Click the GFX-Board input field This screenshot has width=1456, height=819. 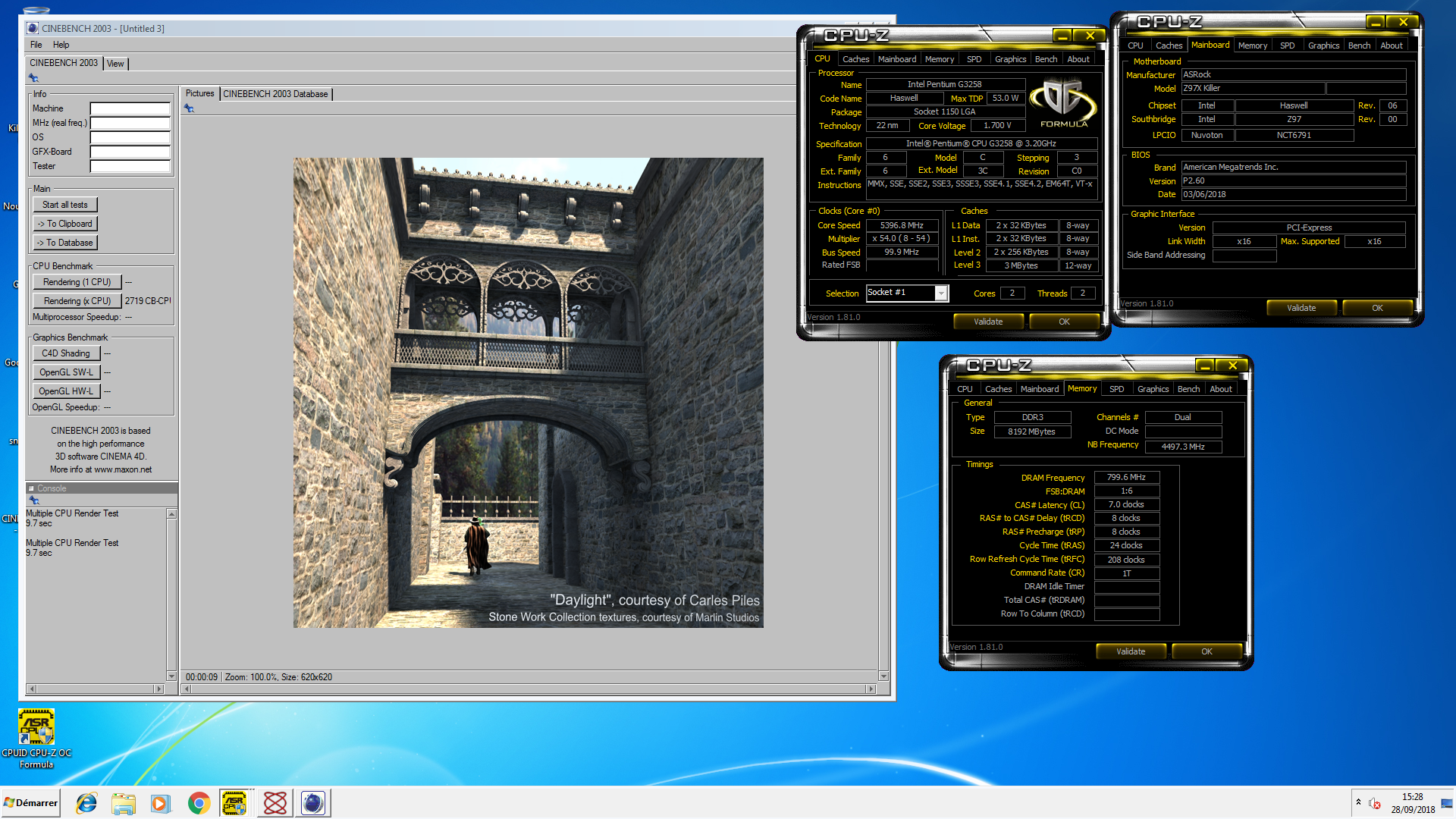pos(130,152)
